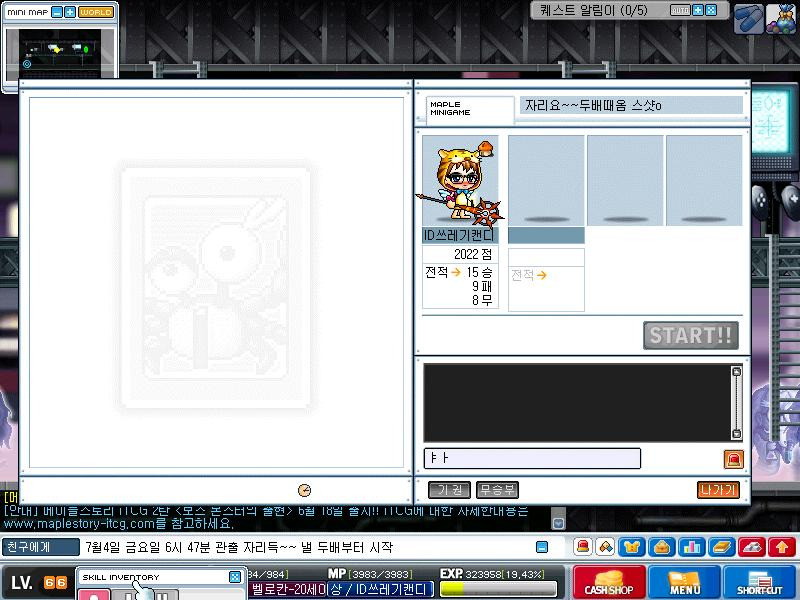This screenshot has width=800, height=600.
Task: Open chat target dropdown 친구에게
Action: coord(40,547)
